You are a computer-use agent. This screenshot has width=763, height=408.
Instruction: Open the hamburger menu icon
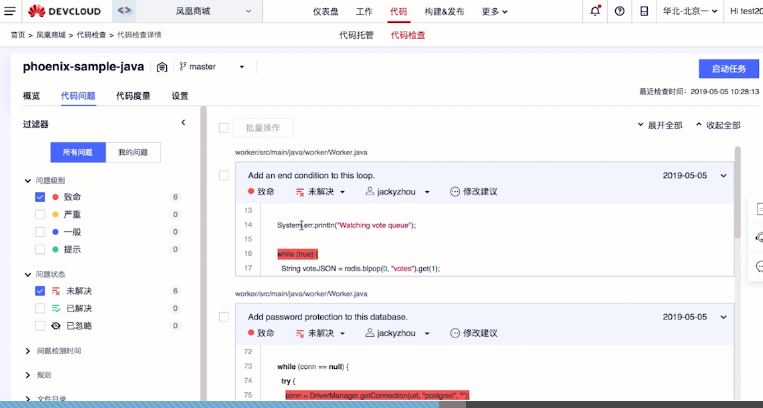click(9, 11)
